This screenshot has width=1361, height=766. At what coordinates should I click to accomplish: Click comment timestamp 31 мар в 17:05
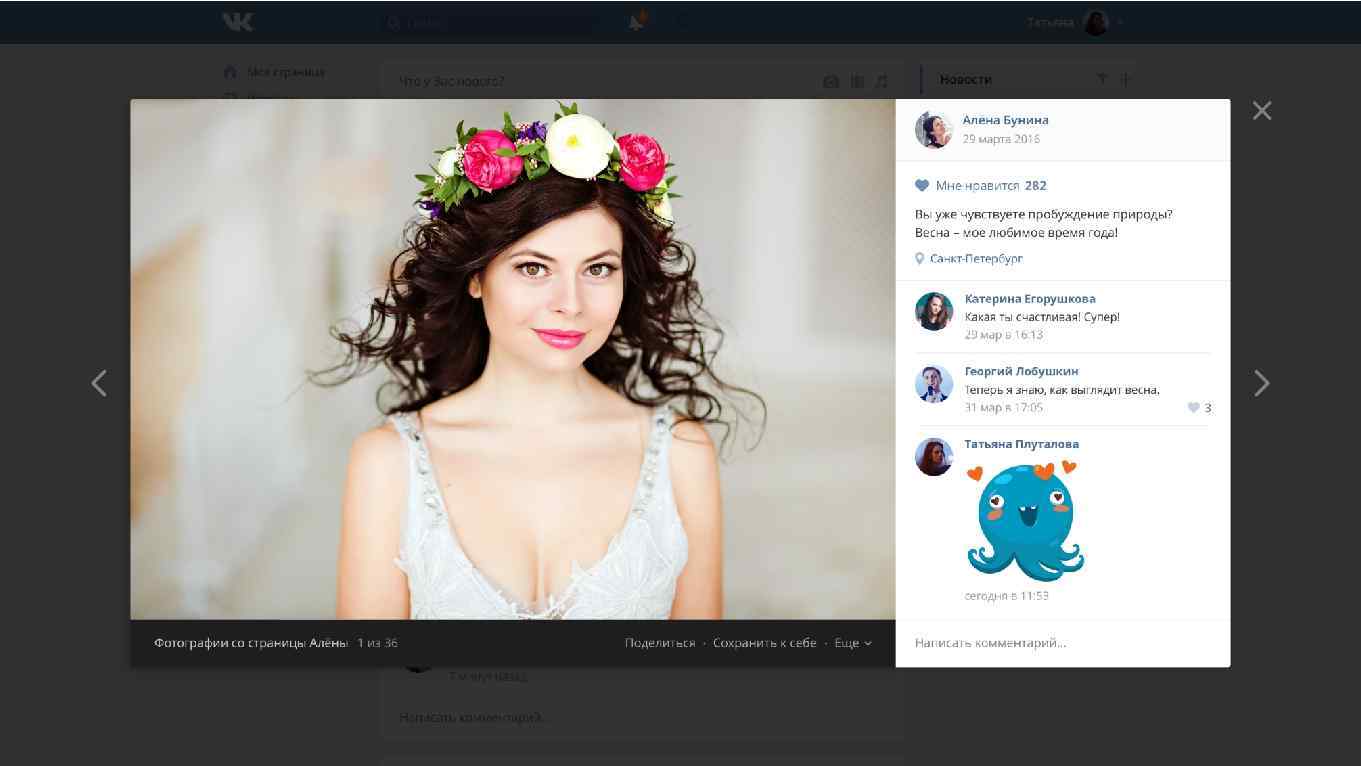point(1004,408)
